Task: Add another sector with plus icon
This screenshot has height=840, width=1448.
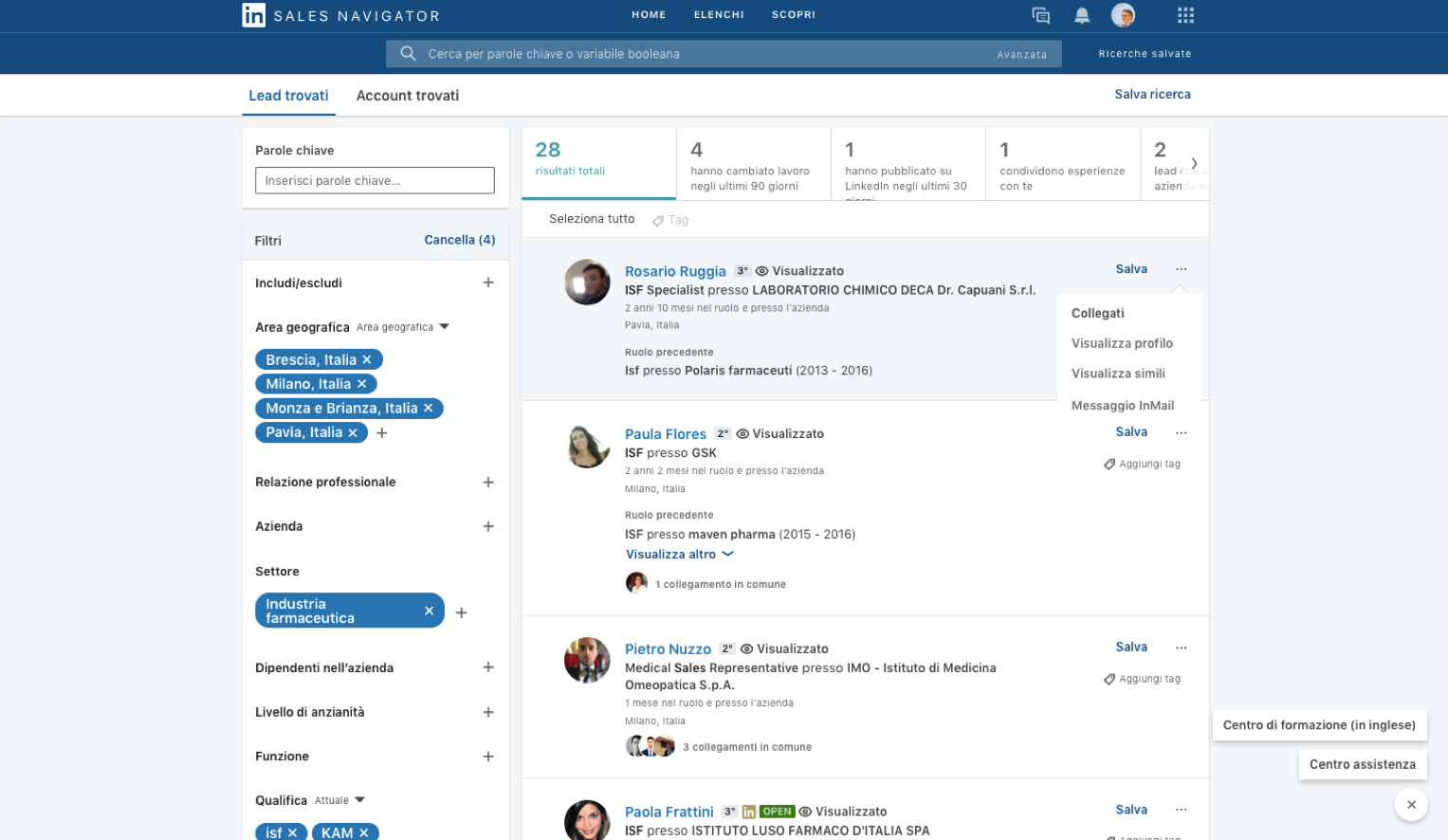Action: [461, 612]
